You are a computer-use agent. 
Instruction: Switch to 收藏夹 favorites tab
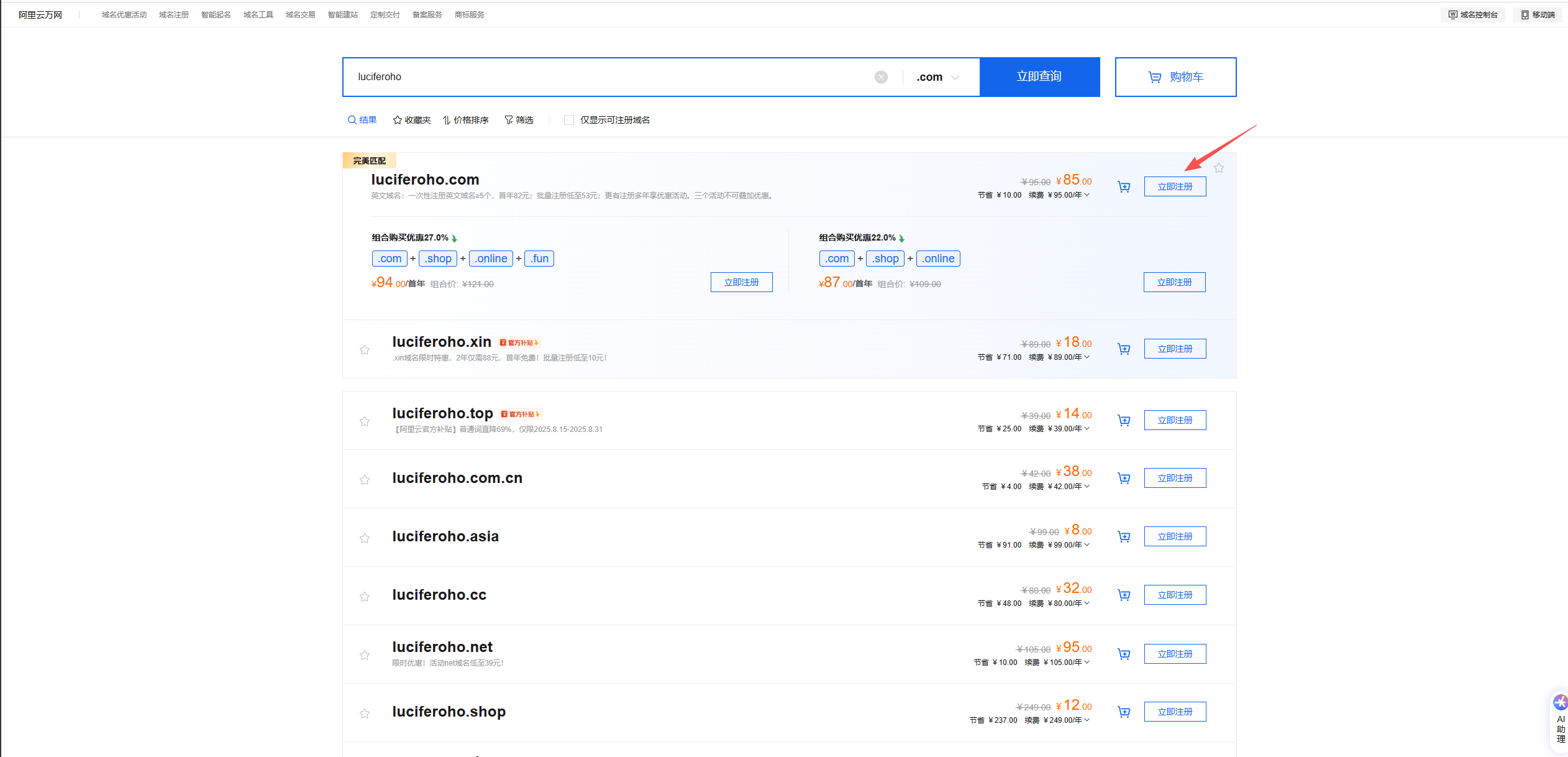click(x=412, y=120)
